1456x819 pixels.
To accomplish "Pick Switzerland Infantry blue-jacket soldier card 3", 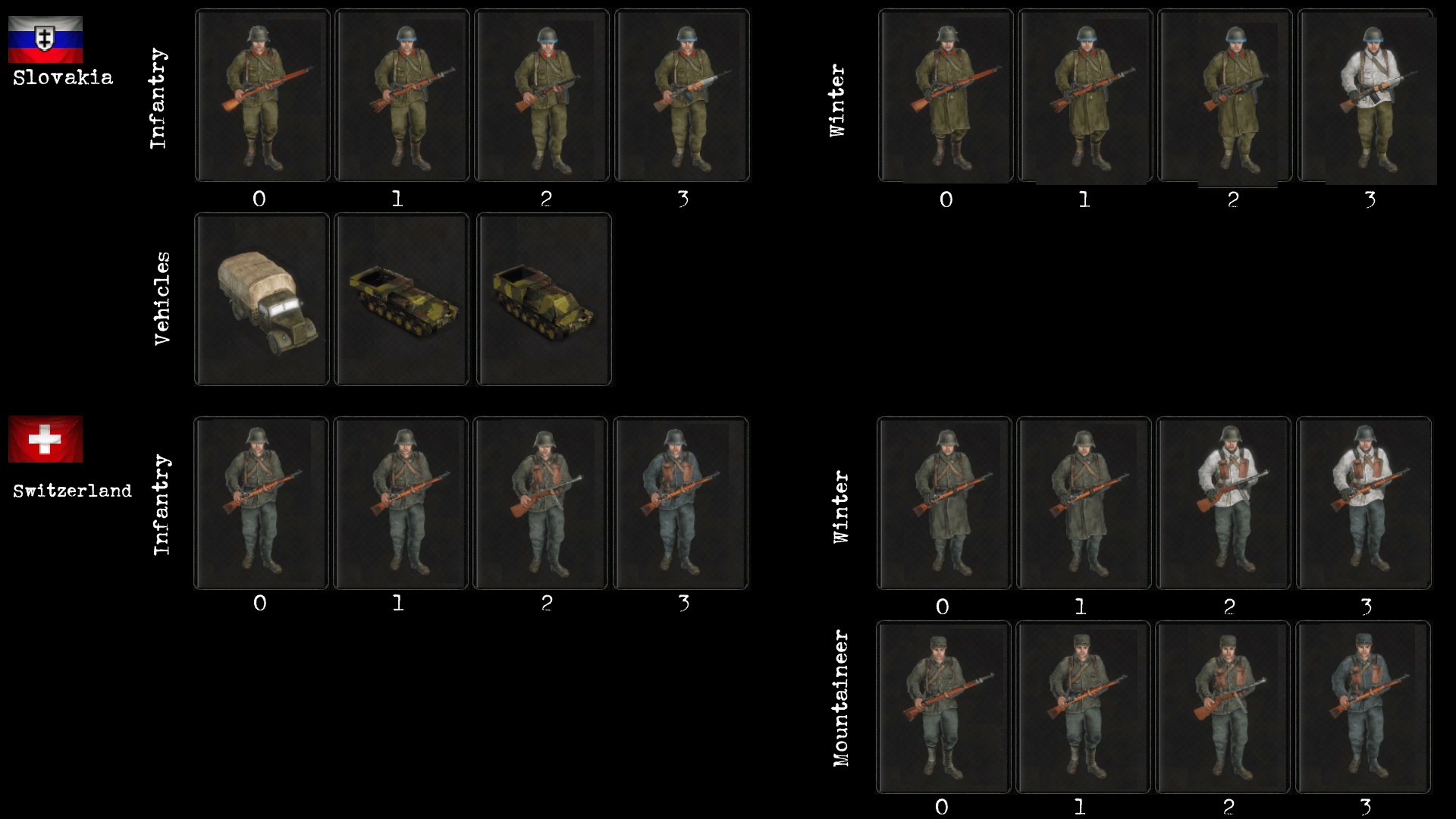I will (681, 503).
